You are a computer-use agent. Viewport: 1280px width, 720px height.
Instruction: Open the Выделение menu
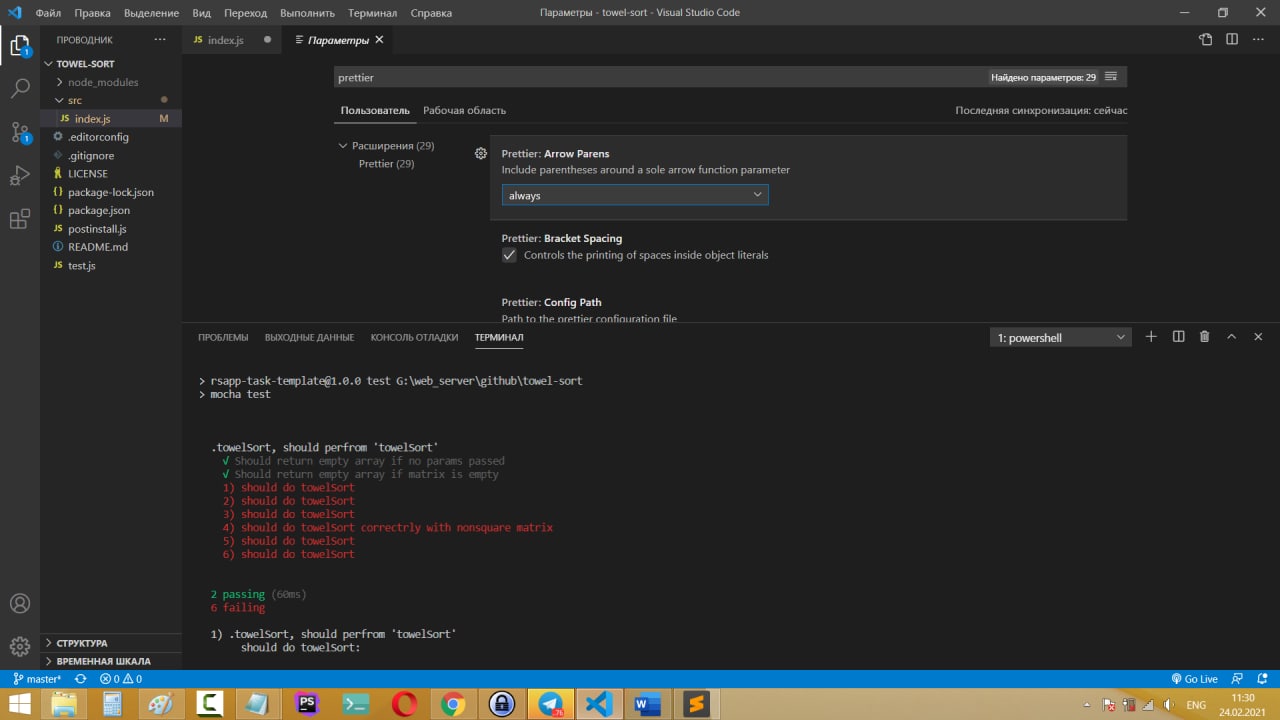[x=151, y=13]
